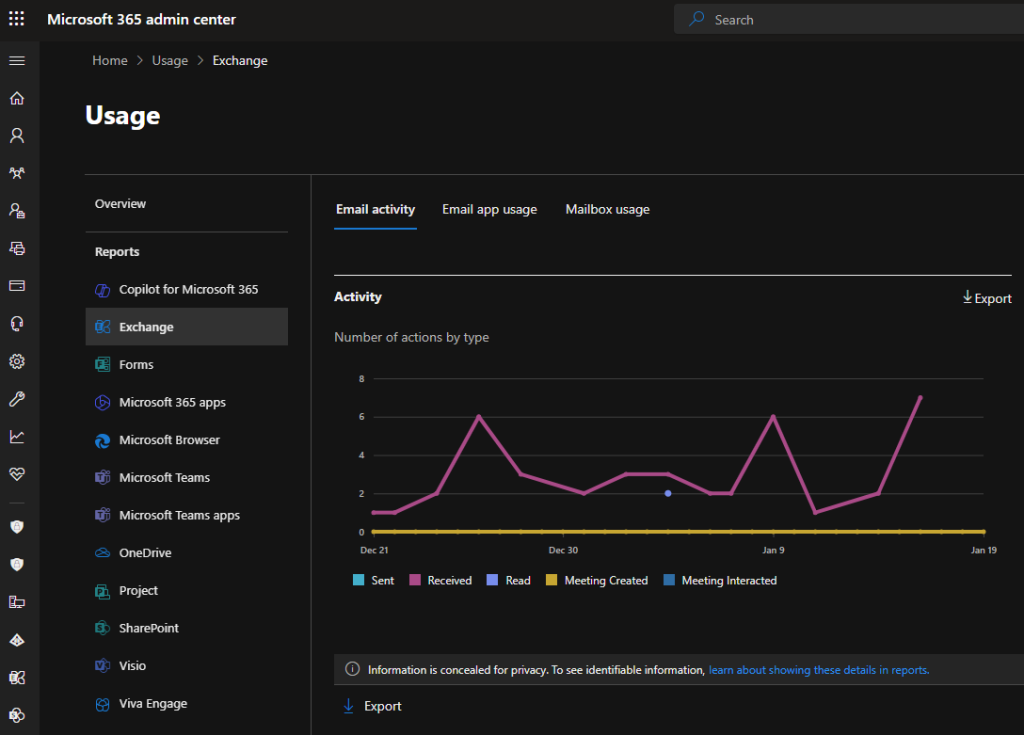Open Users from the person icon
The width and height of the screenshot is (1024, 735).
(x=17, y=135)
